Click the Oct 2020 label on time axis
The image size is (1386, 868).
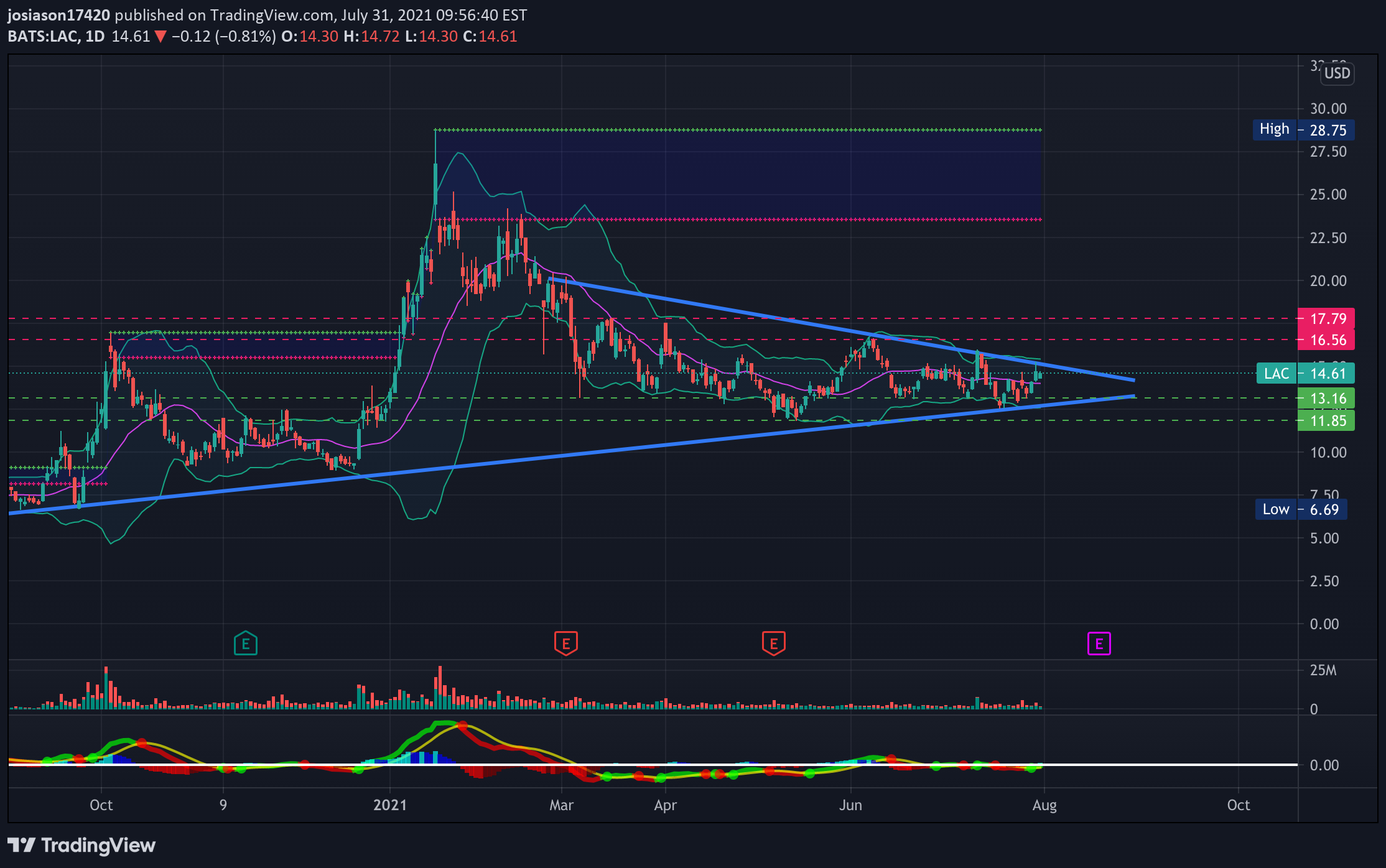[101, 805]
